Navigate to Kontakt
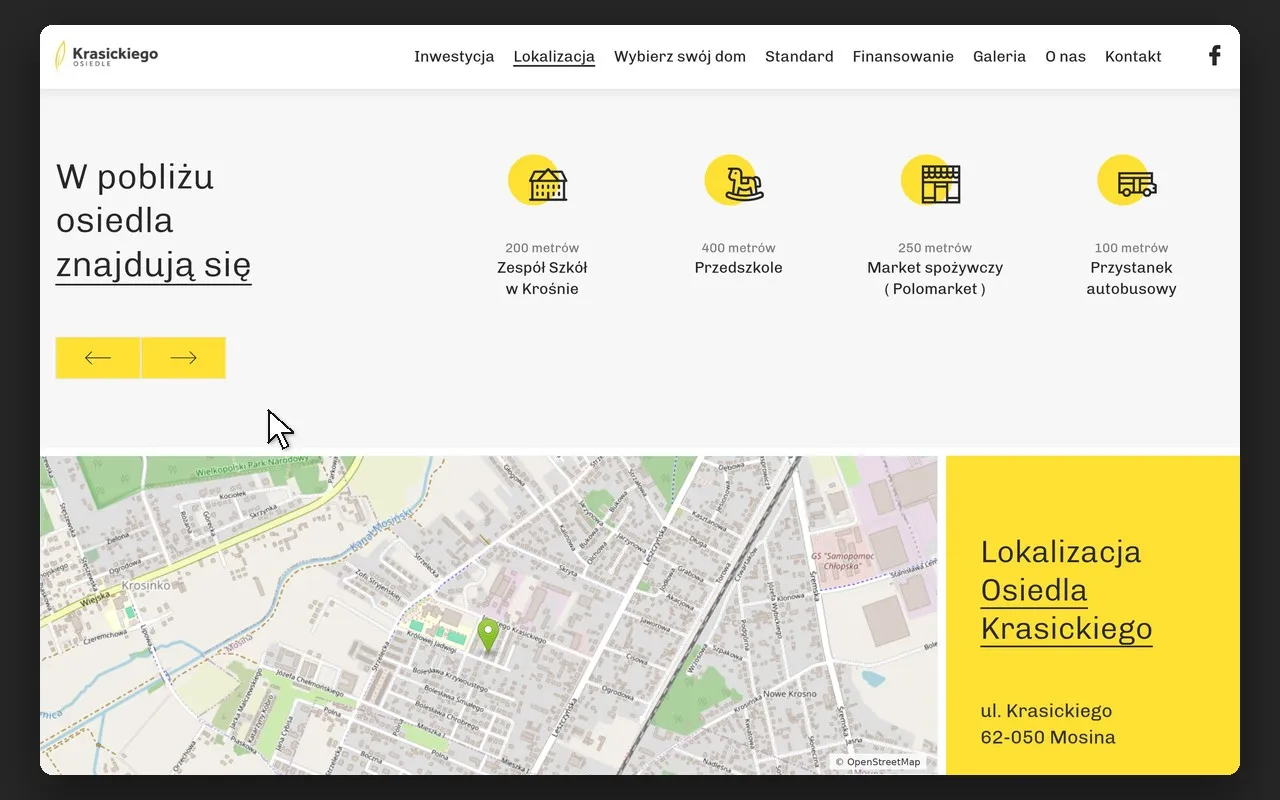The height and width of the screenshot is (800, 1280). (1133, 57)
